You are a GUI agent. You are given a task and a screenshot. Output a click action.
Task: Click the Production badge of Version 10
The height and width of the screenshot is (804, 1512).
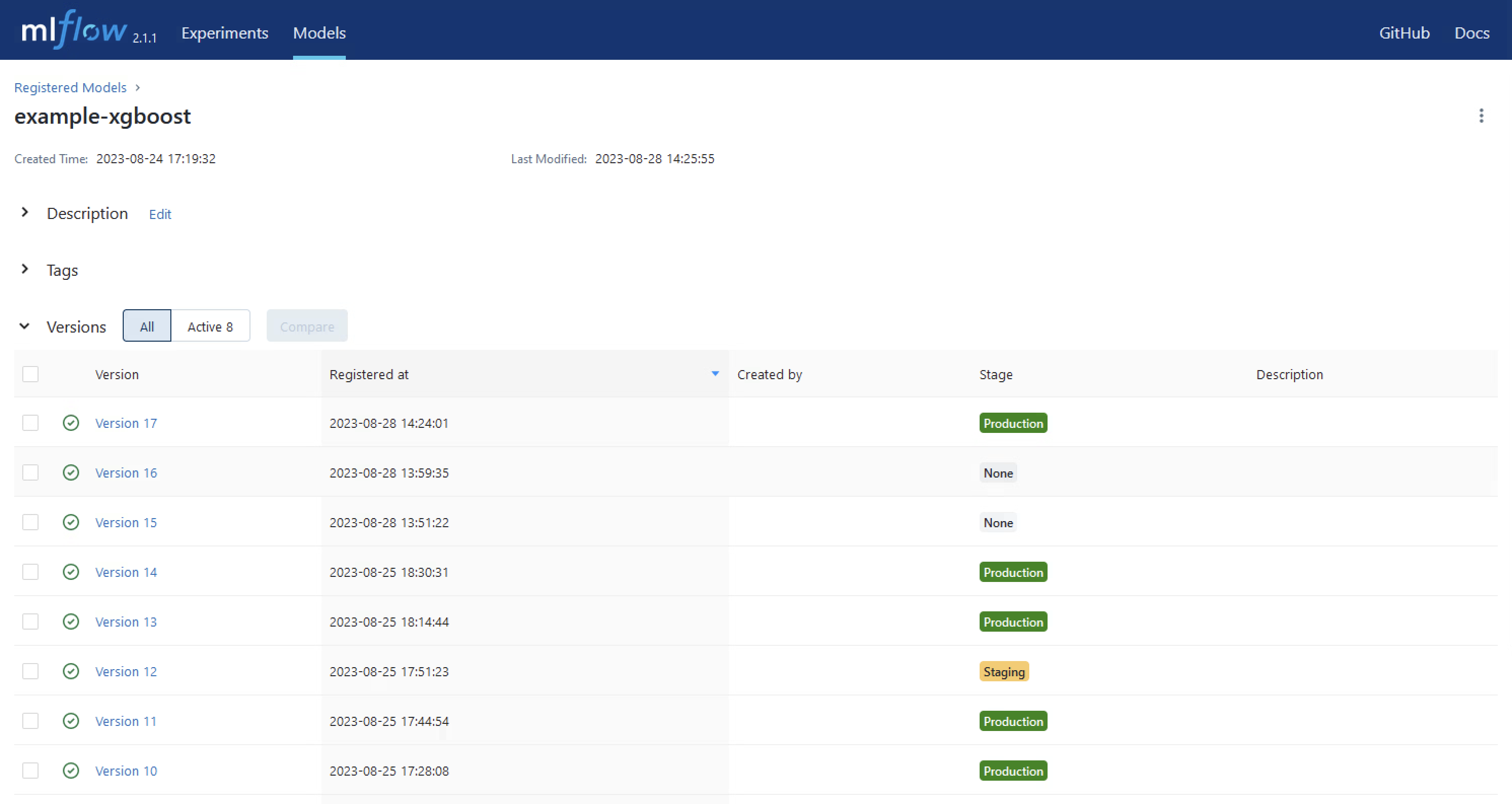tap(1013, 771)
